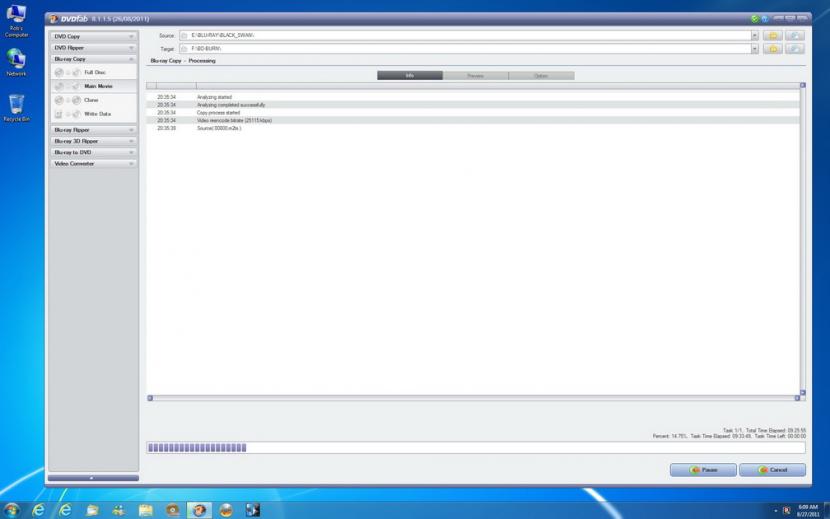Image resolution: width=830 pixels, height=519 pixels.
Task: Select log row 'Copy process started'
Action: pyautogui.click(x=473, y=113)
